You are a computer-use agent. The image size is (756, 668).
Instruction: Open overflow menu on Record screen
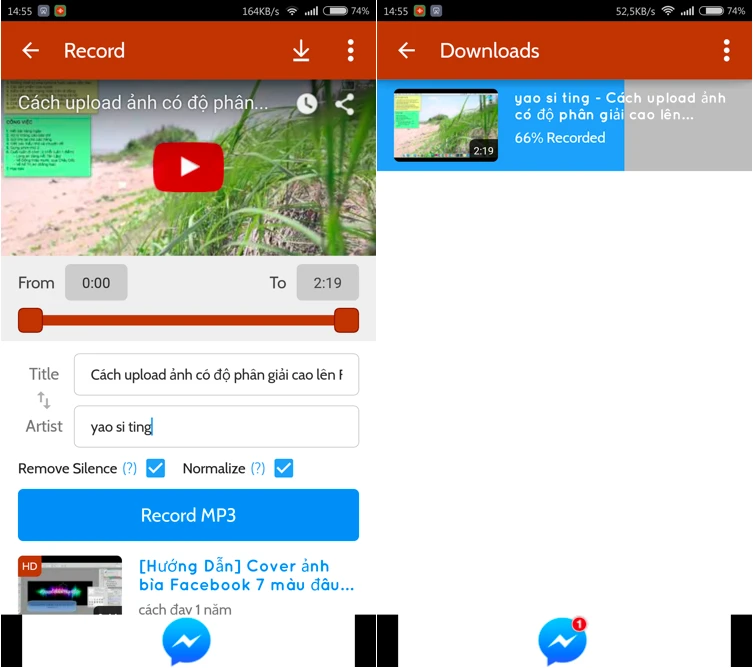pyautogui.click(x=350, y=51)
